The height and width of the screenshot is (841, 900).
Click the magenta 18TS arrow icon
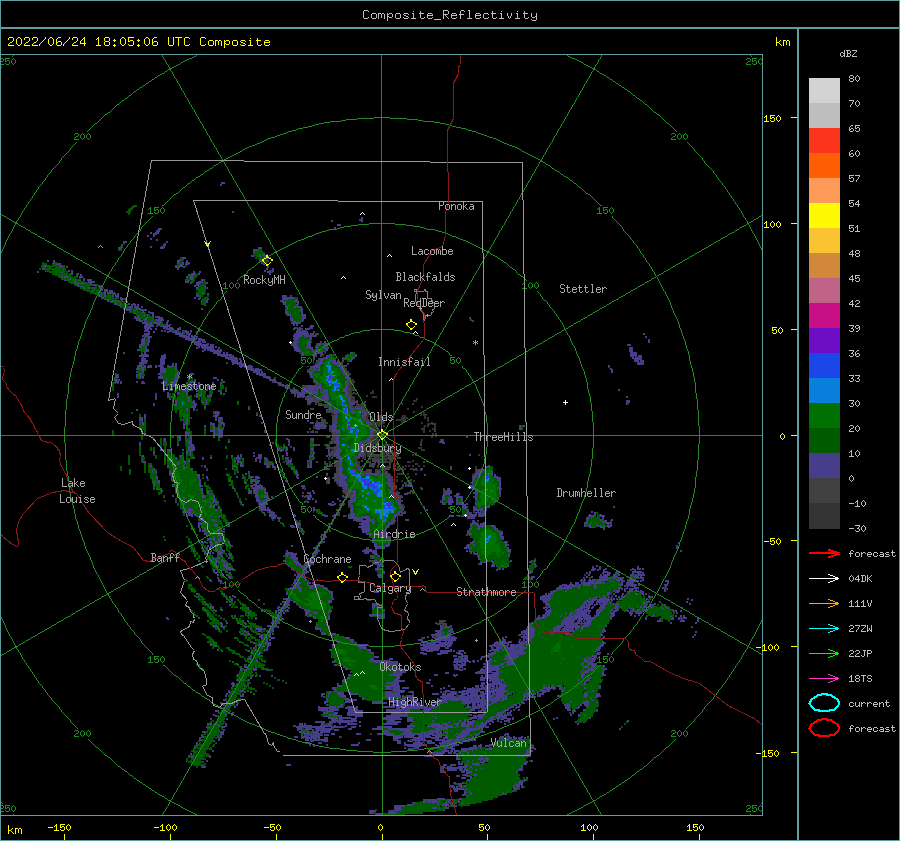tap(824, 679)
